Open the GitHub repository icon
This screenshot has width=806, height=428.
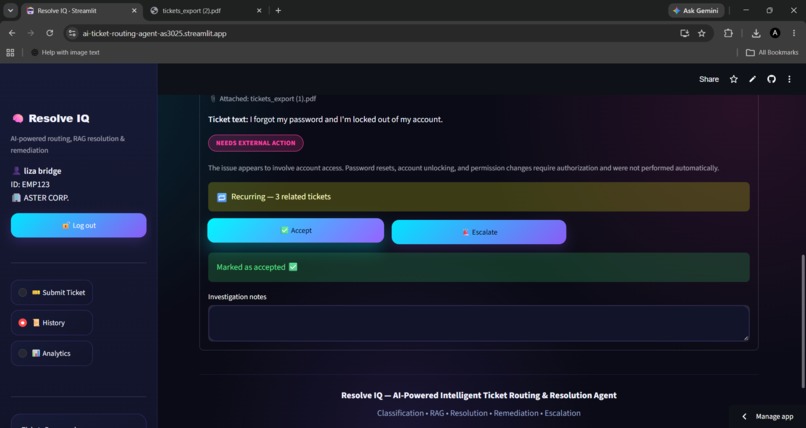[x=771, y=79]
